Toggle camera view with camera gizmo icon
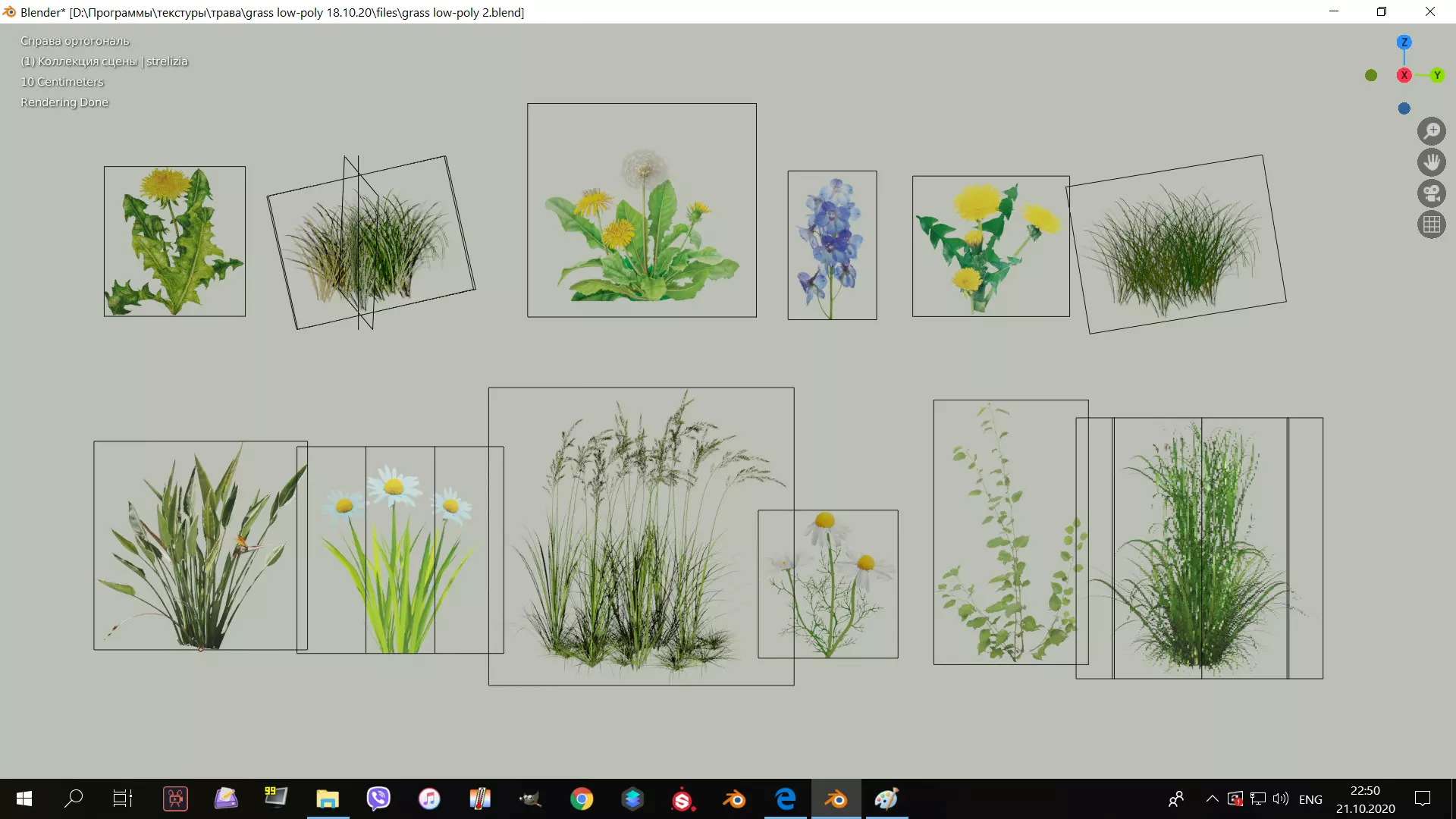Image resolution: width=1456 pixels, height=819 pixels. tap(1431, 193)
